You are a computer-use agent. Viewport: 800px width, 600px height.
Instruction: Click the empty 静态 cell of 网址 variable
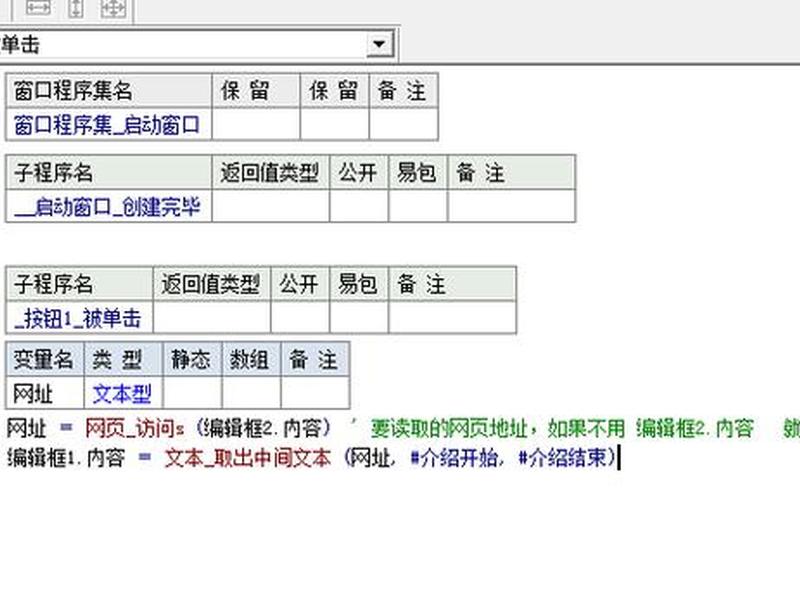point(192,393)
